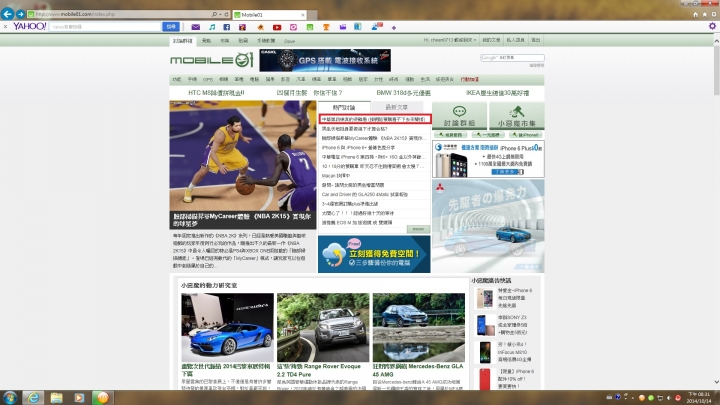Go forward with the browser forward arrow
720x405 pixels.
(20, 14)
